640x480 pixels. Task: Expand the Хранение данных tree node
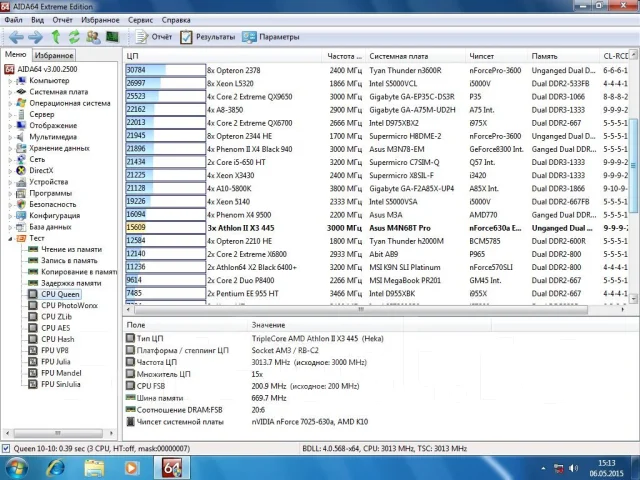coord(11,148)
